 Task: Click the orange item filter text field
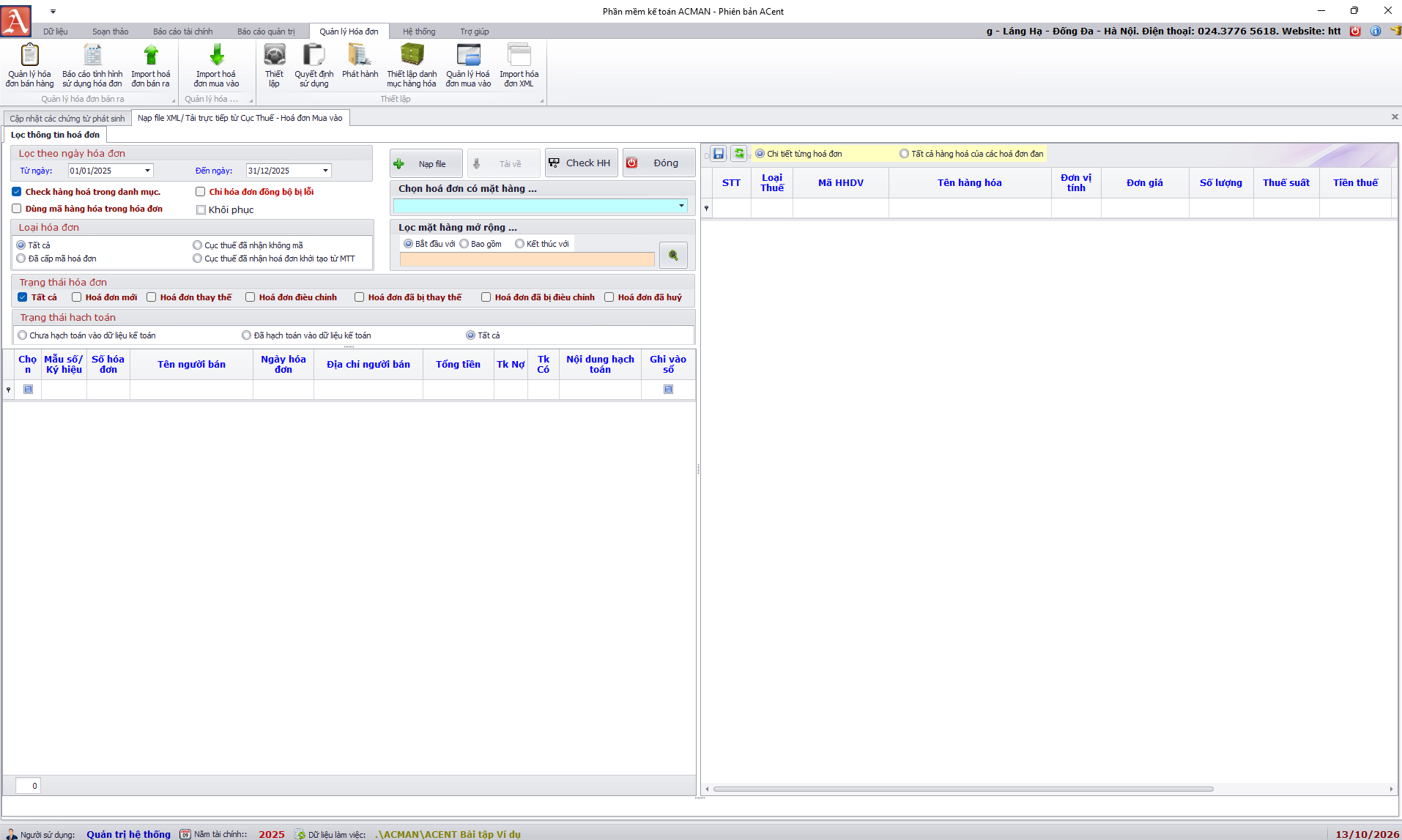pos(527,259)
